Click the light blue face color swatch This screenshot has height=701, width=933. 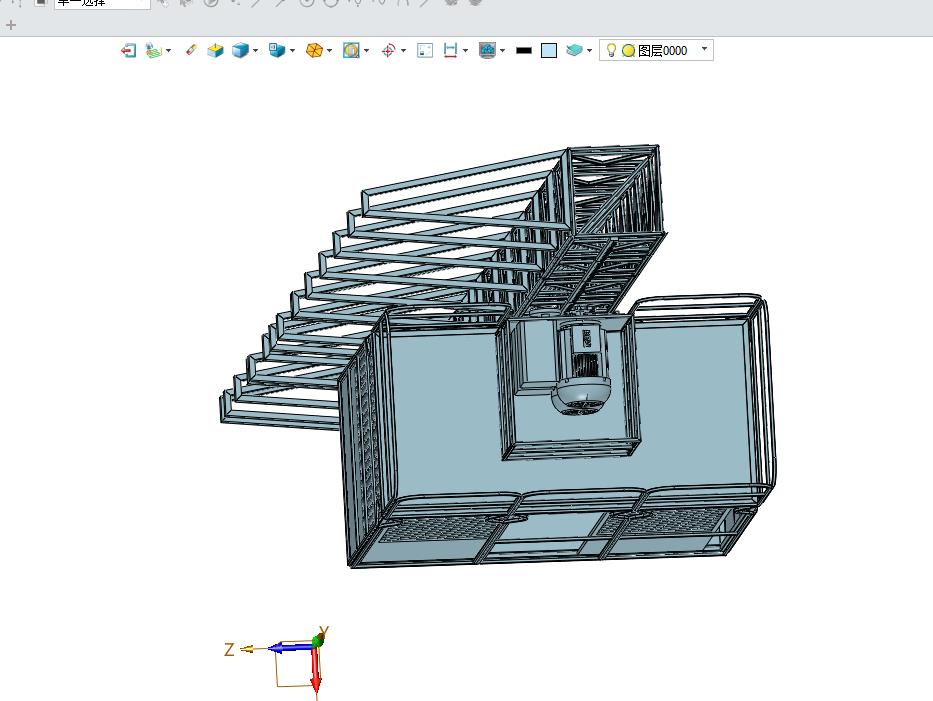pyautogui.click(x=549, y=51)
